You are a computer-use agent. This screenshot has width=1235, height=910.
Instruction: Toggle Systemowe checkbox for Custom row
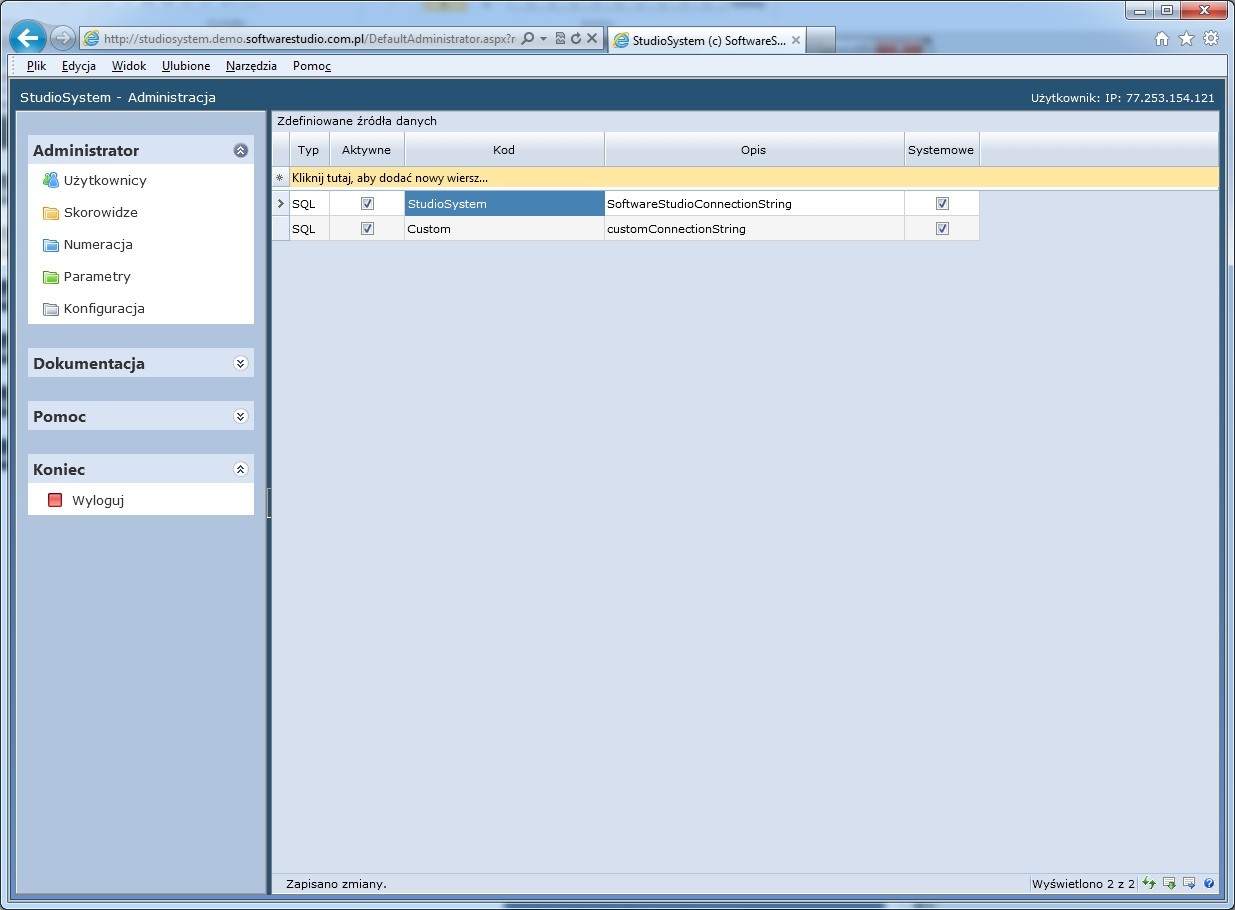point(942,228)
